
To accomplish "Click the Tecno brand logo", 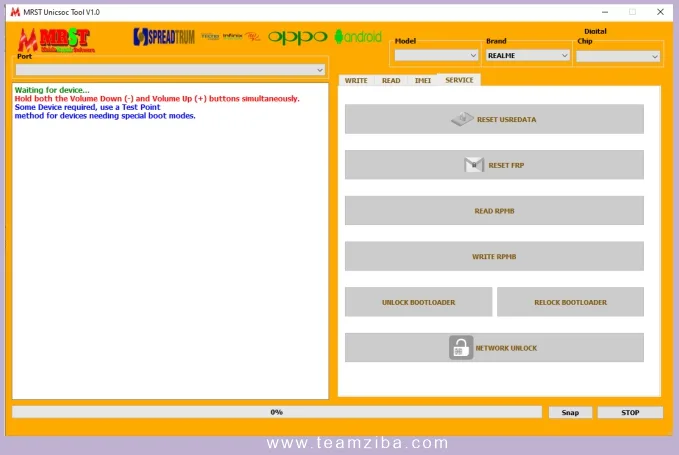I will click(210, 36).
